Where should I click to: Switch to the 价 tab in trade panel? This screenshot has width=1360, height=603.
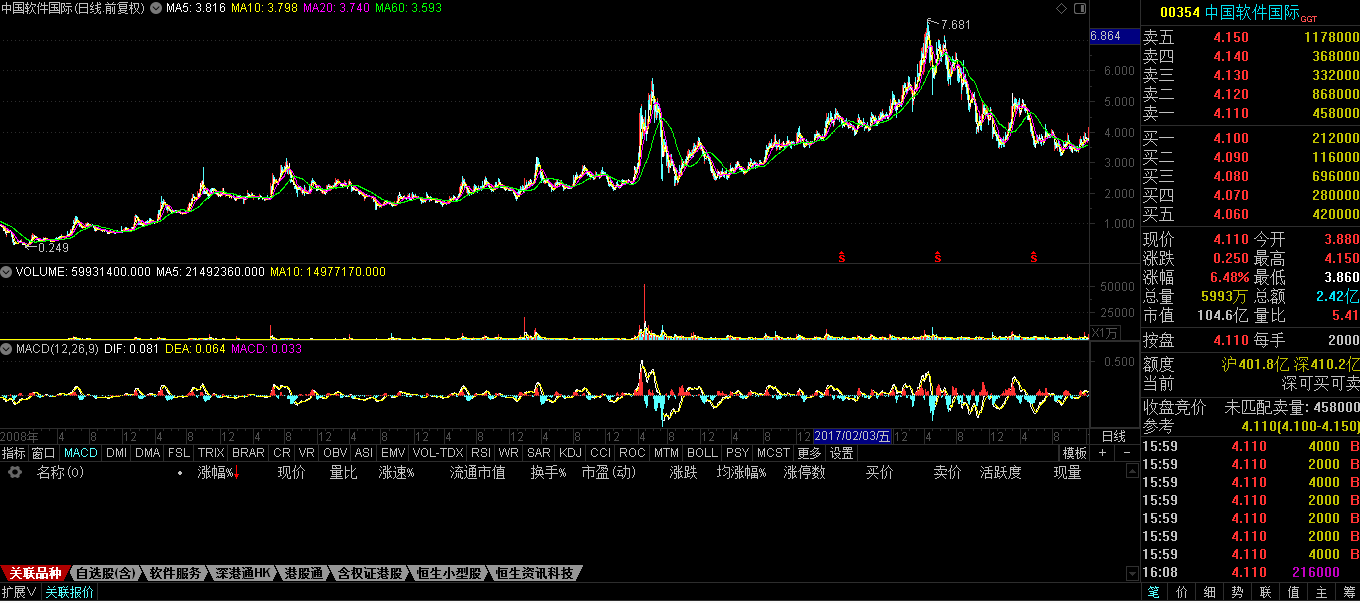(1182, 592)
